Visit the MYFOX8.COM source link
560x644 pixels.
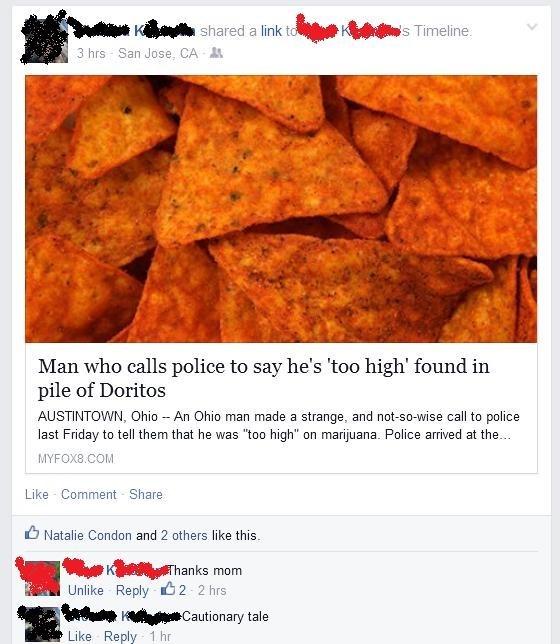[76, 458]
